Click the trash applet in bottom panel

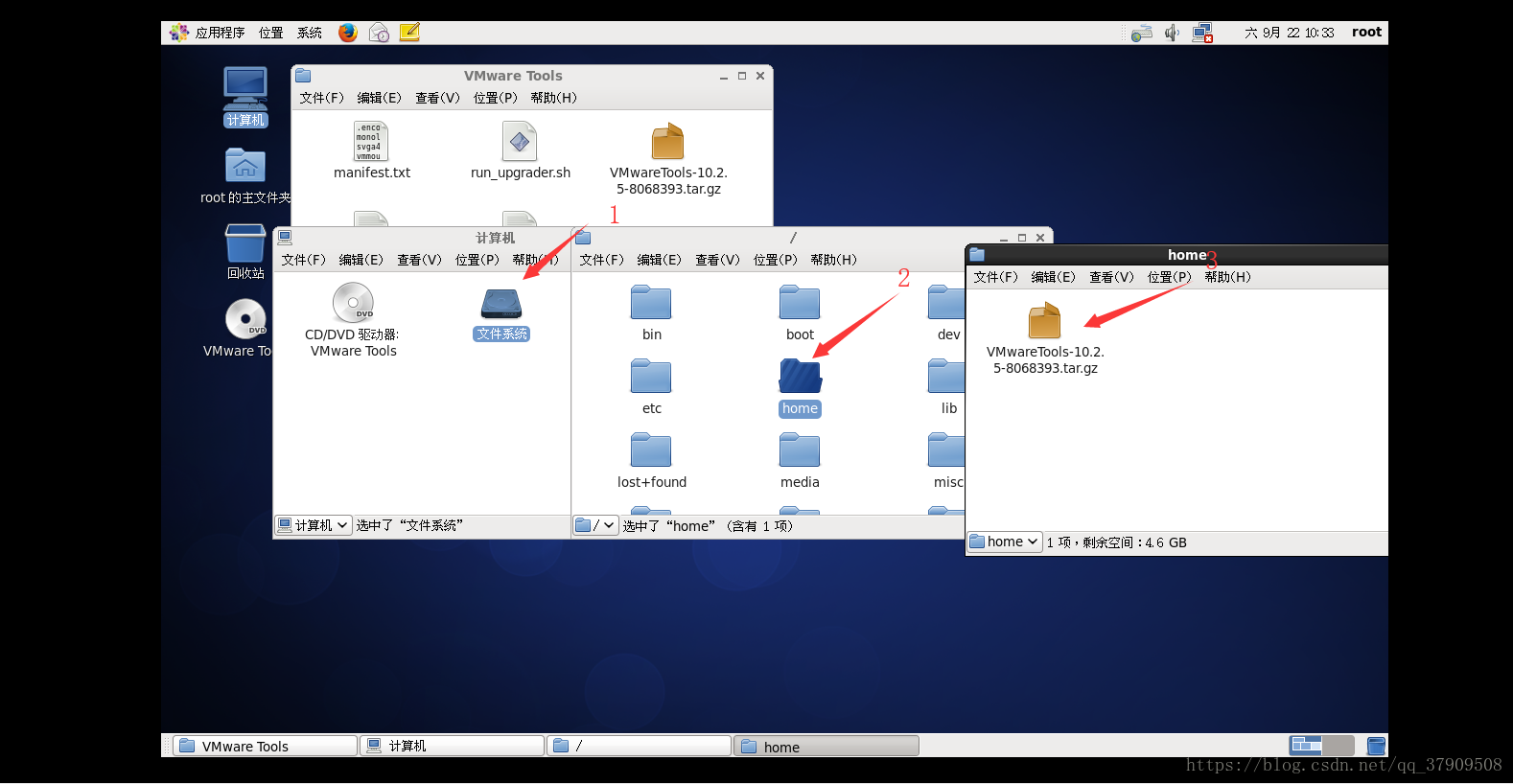tap(1376, 746)
